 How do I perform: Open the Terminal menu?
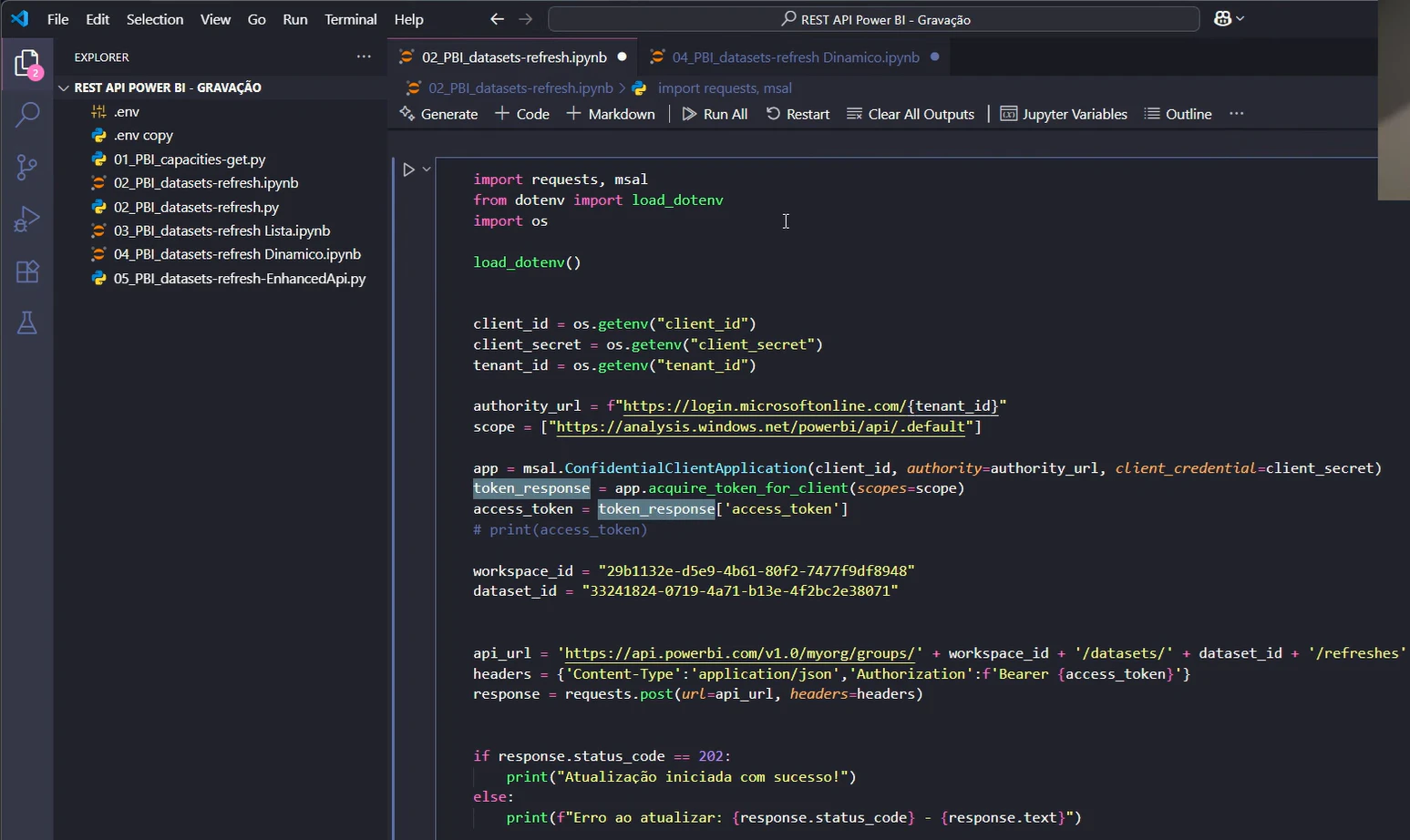pyautogui.click(x=351, y=19)
